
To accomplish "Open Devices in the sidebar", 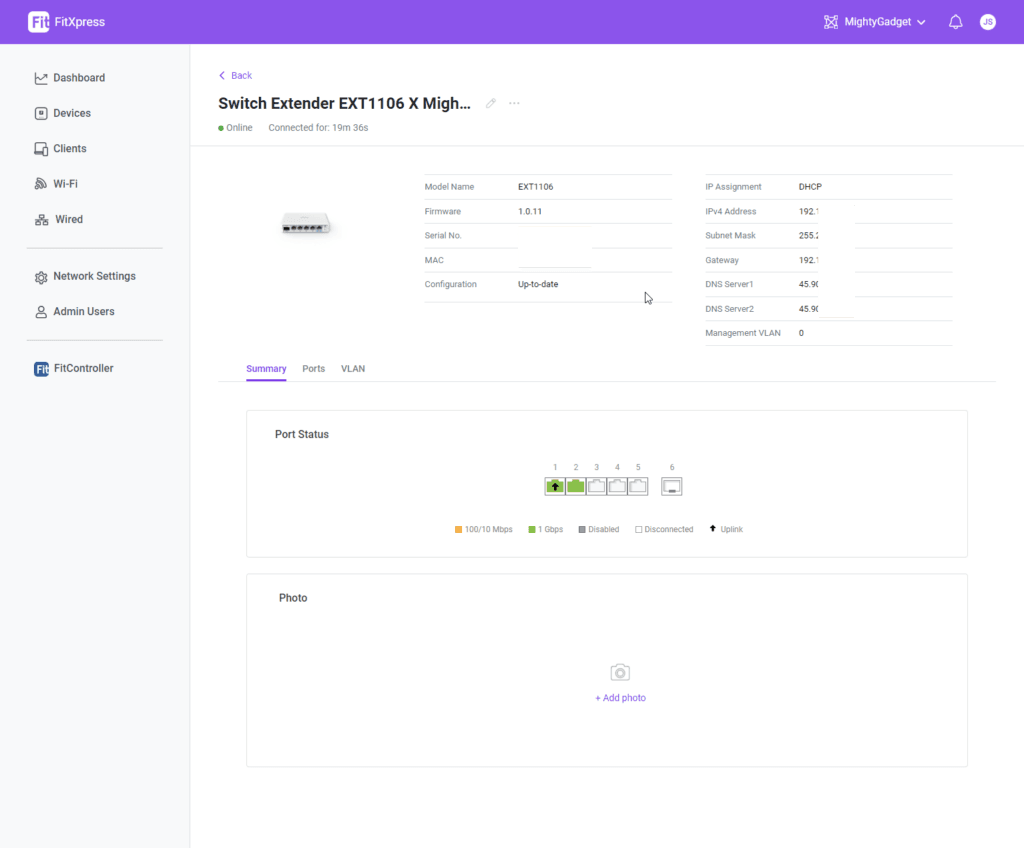I will pyautogui.click(x=71, y=114).
